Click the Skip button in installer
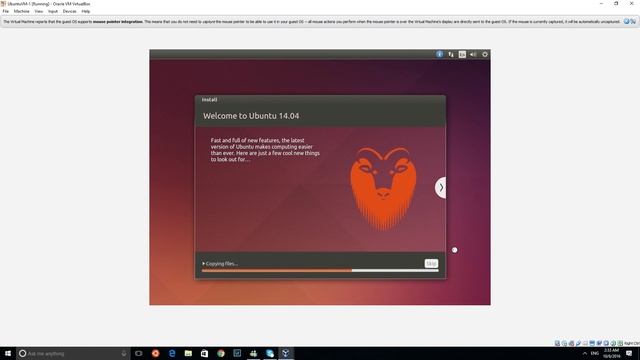 pos(431,264)
